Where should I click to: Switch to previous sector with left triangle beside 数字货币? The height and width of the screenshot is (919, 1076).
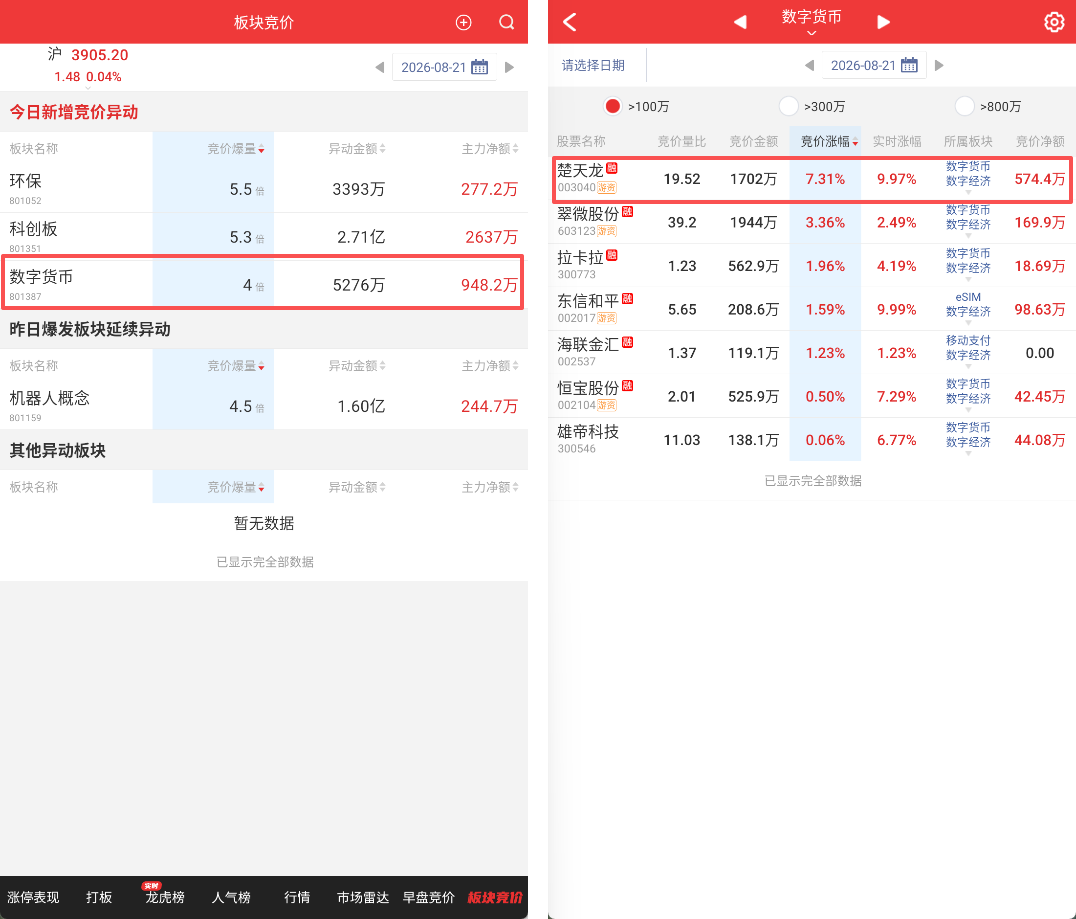click(740, 22)
